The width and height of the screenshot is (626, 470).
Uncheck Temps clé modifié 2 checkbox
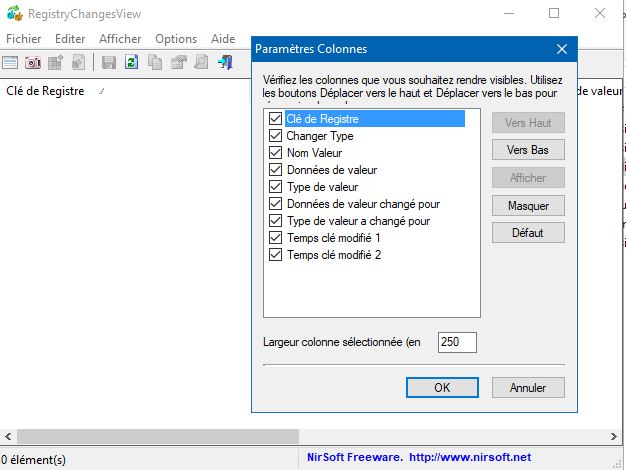(275, 255)
